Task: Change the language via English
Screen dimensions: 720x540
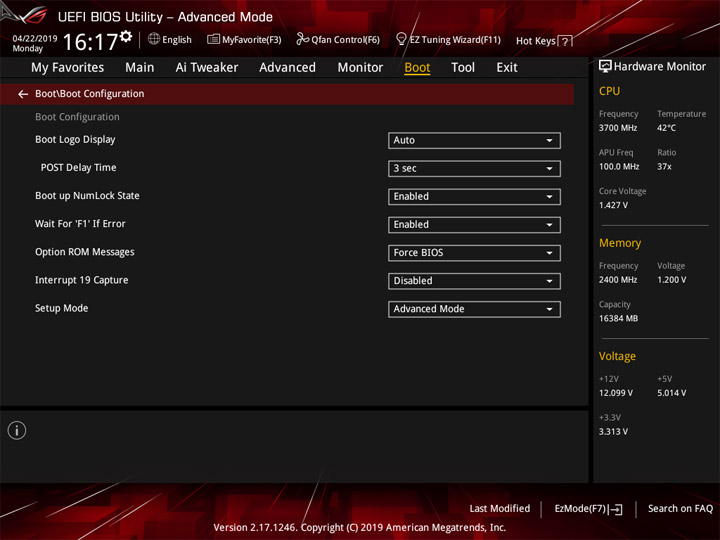Action: pos(177,40)
